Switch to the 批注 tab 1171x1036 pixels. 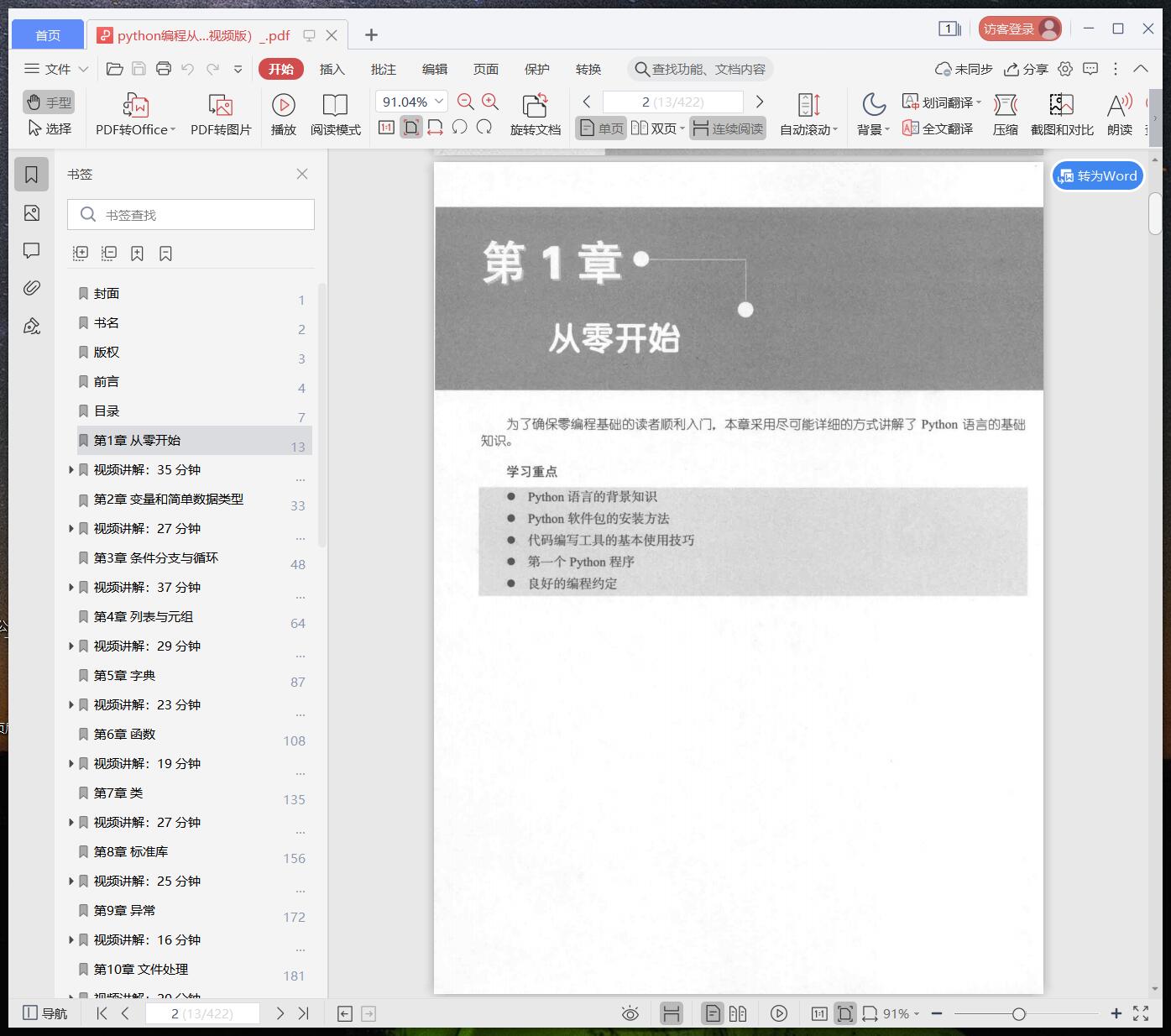[384, 69]
